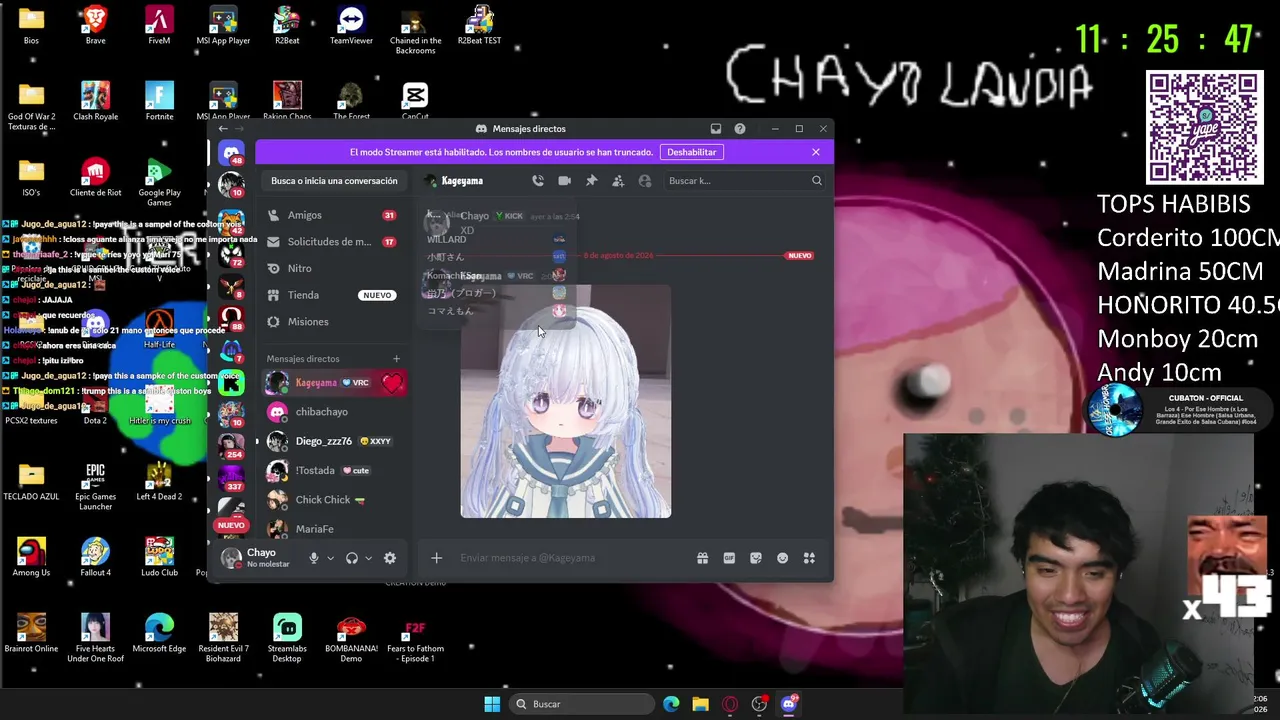Expand microphone input options arrow
Image resolution: width=1280 pixels, height=720 pixels.
(330, 558)
